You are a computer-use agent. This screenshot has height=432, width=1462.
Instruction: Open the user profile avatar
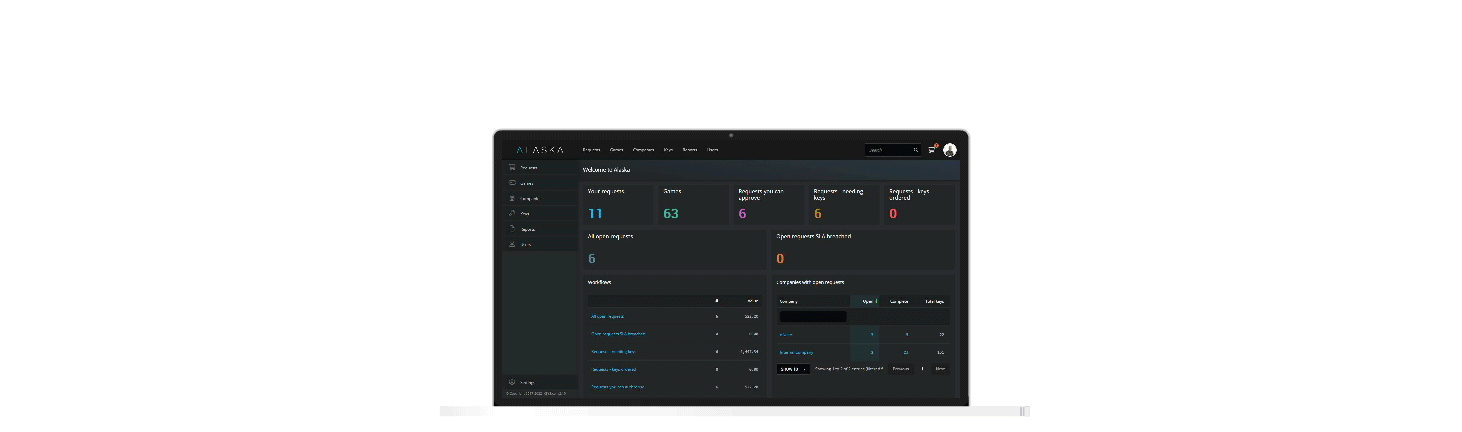pyautogui.click(x=949, y=150)
